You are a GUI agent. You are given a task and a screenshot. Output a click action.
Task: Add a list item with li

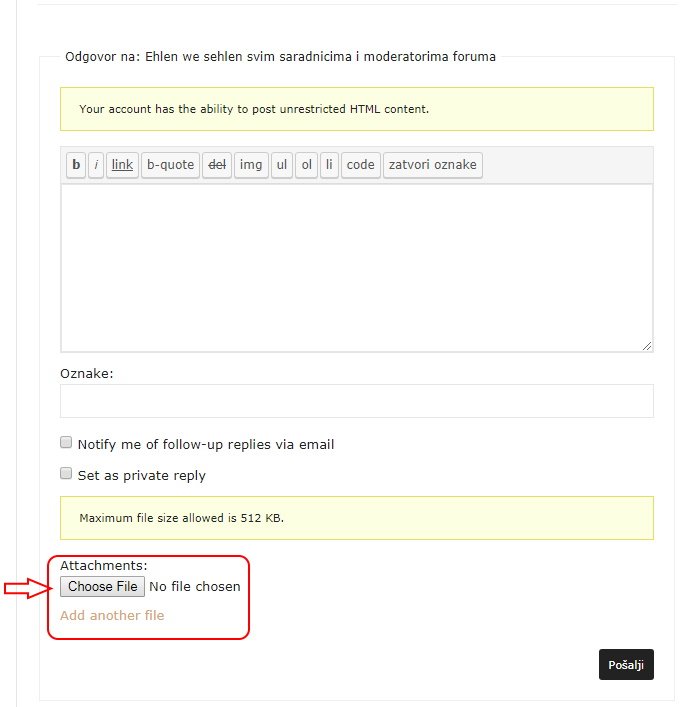(329, 165)
